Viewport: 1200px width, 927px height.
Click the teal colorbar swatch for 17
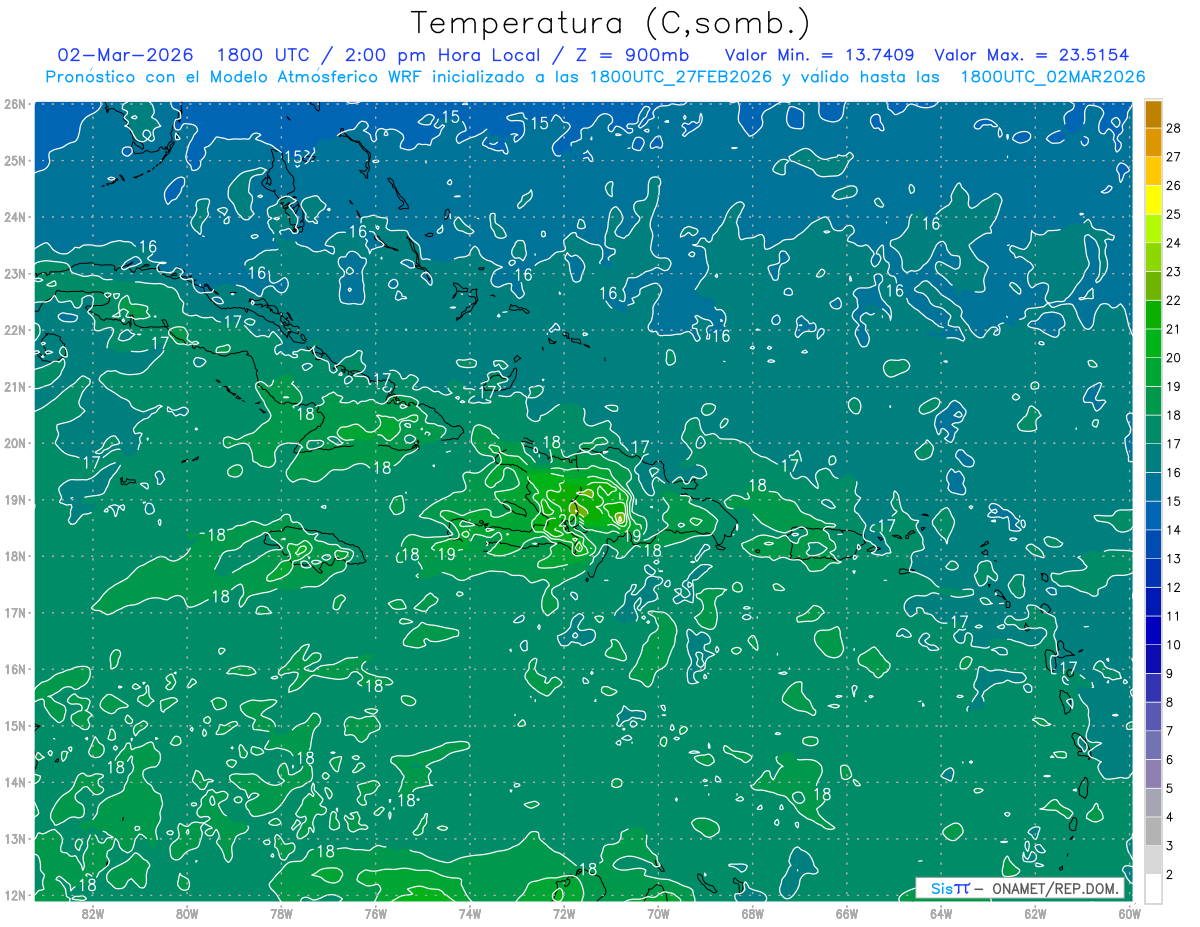coord(1153,430)
